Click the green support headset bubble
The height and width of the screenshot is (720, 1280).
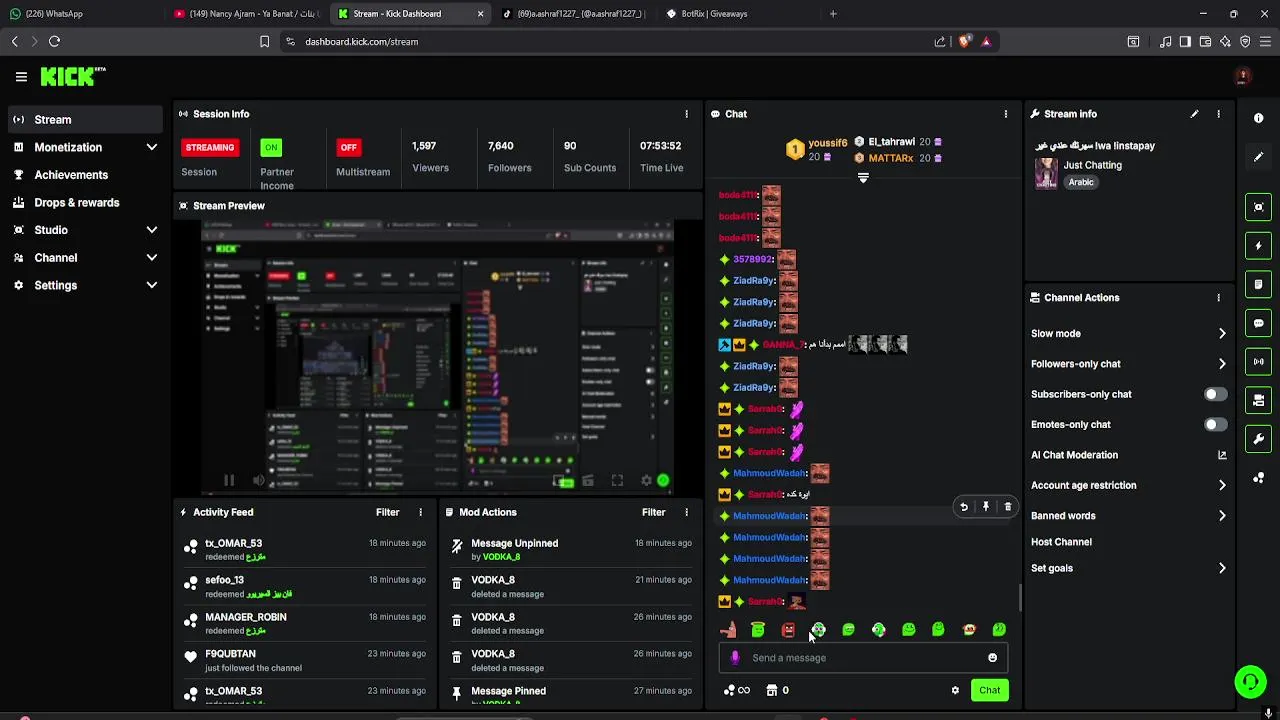click(1250, 682)
